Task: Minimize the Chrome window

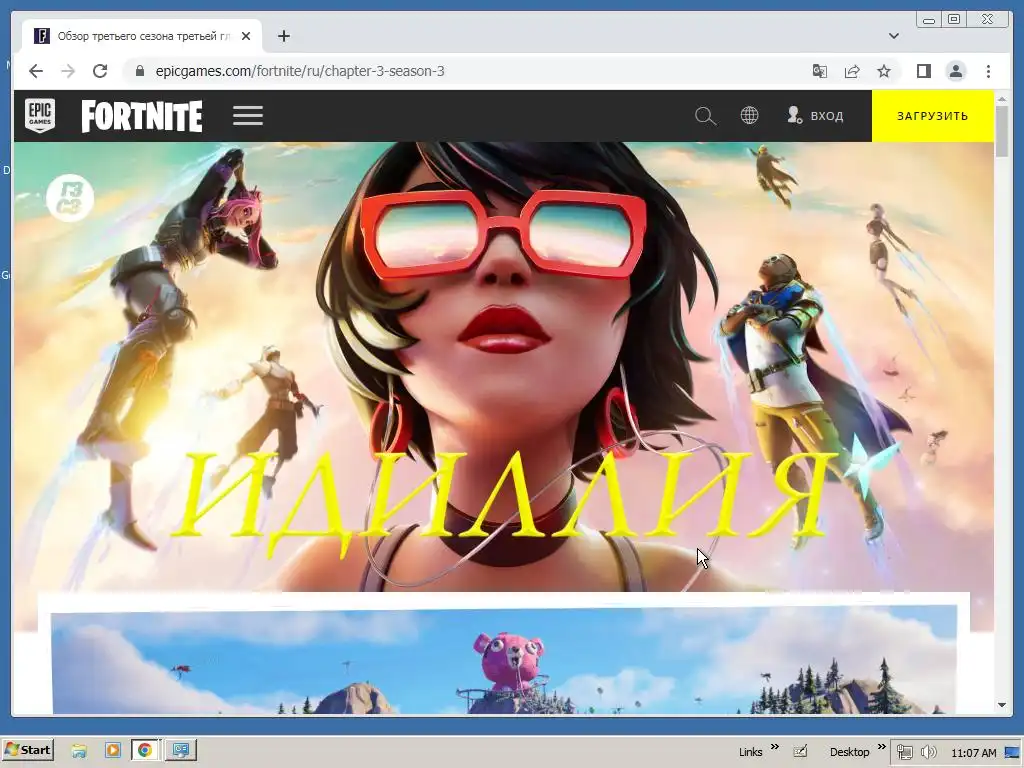Action: (x=928, y=20)
